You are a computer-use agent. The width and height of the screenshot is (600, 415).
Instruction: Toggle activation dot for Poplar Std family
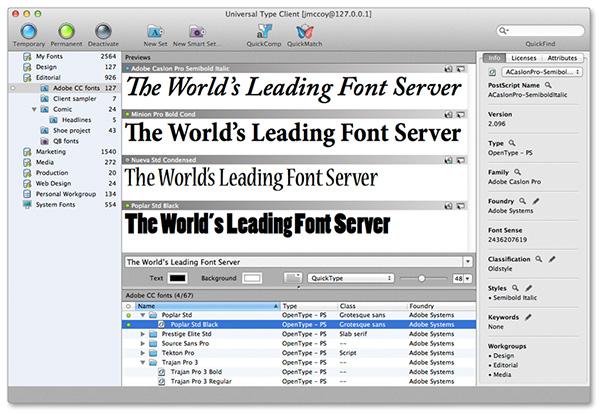pyautogui.click(x=128, y=314)
